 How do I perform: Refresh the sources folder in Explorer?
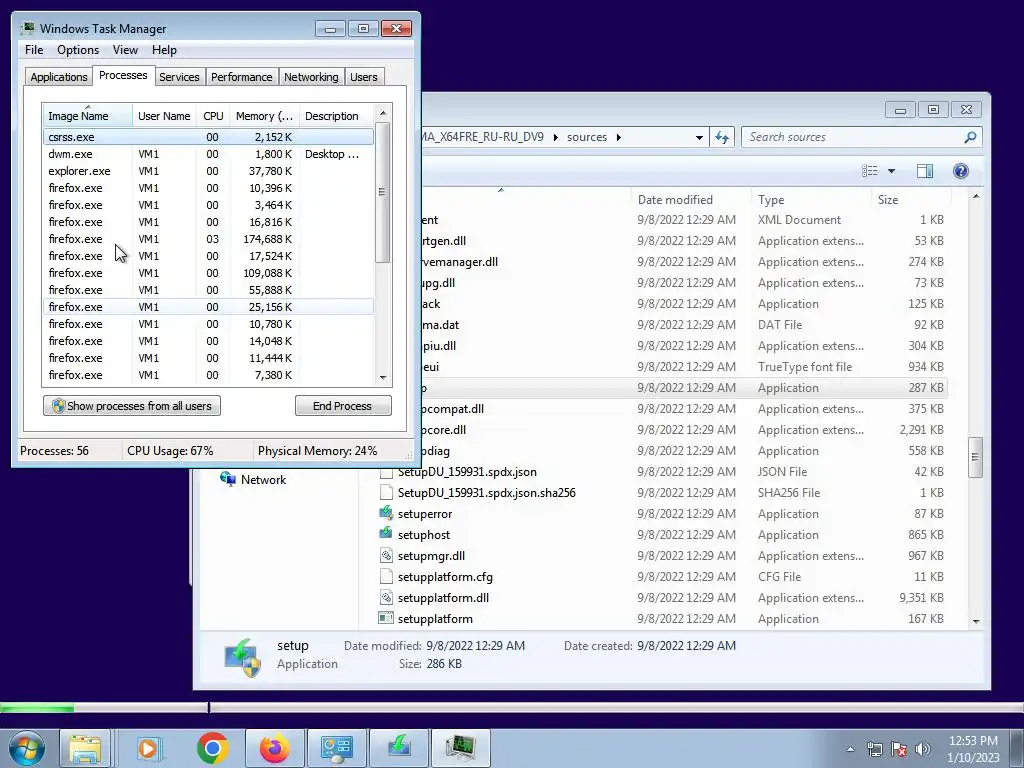[722, 137]
